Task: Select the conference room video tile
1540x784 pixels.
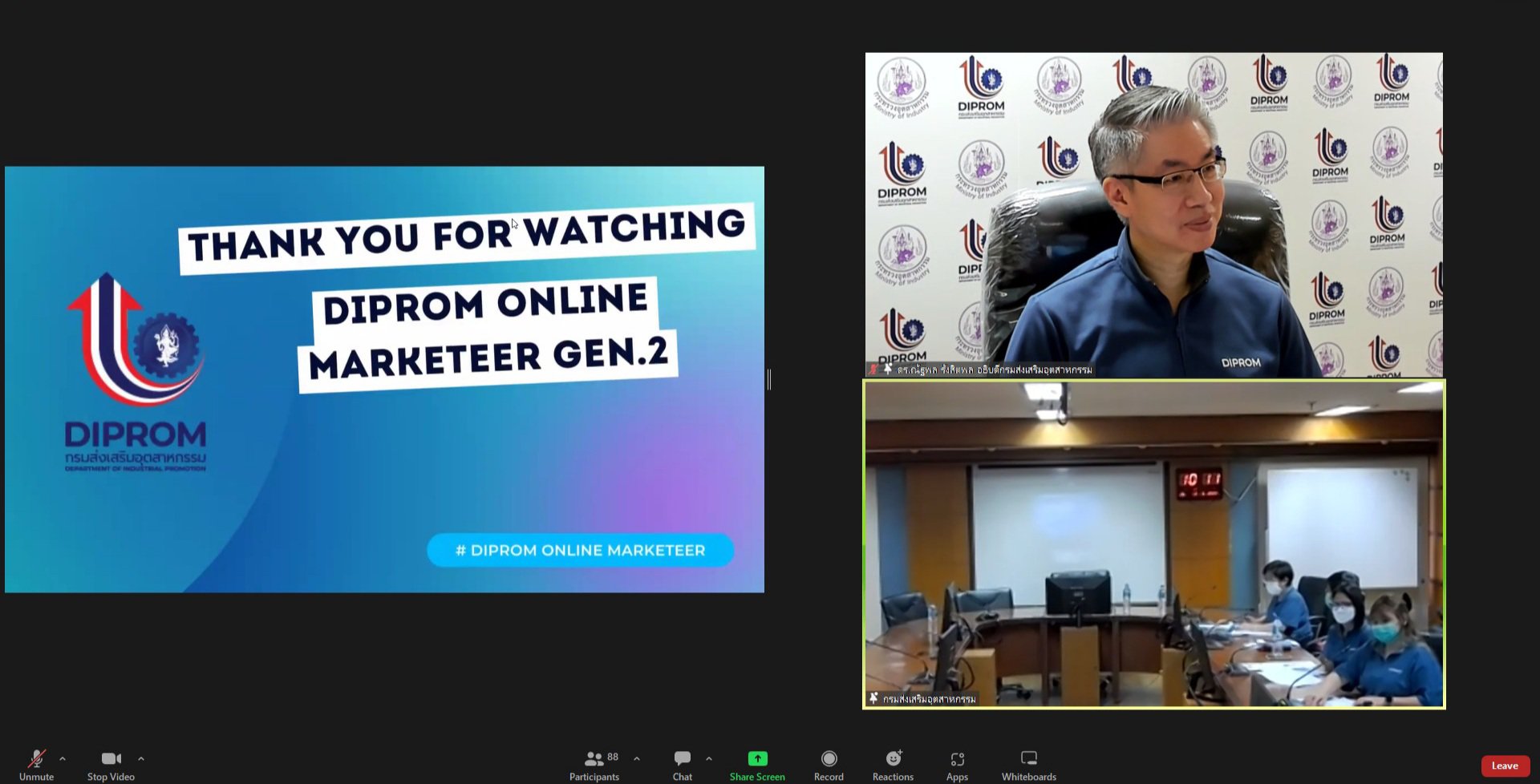Action: tap(1153, 544)
